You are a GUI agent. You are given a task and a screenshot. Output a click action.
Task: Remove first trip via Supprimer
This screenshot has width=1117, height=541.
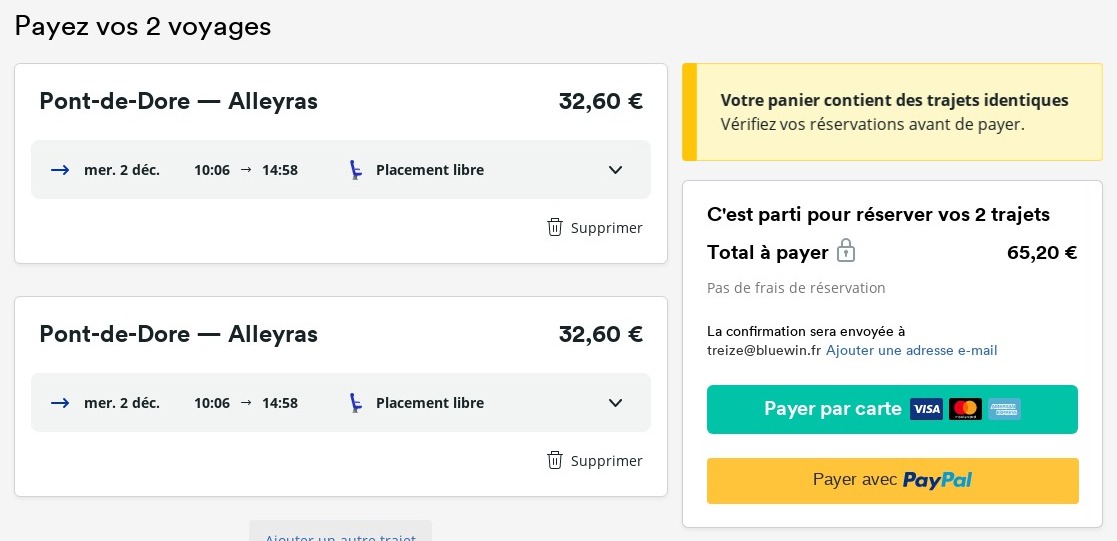(x=595, y=228)
